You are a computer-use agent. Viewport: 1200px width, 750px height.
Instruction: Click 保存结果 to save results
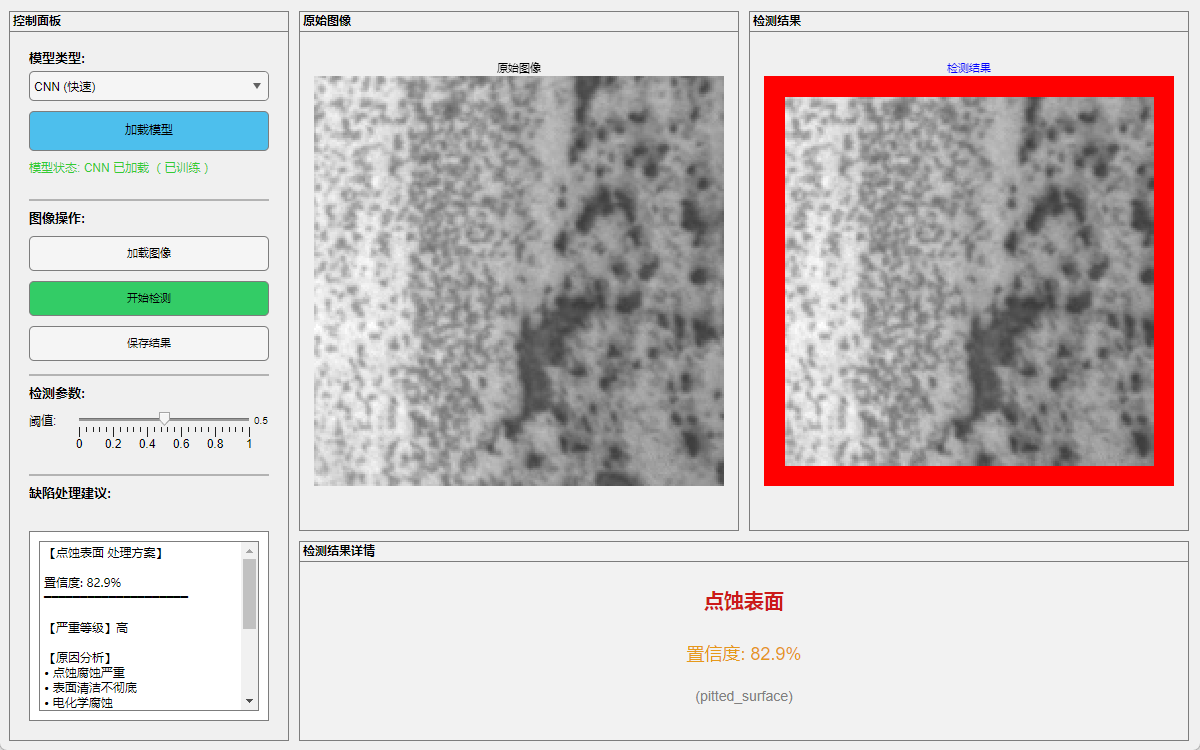(149, 343)
